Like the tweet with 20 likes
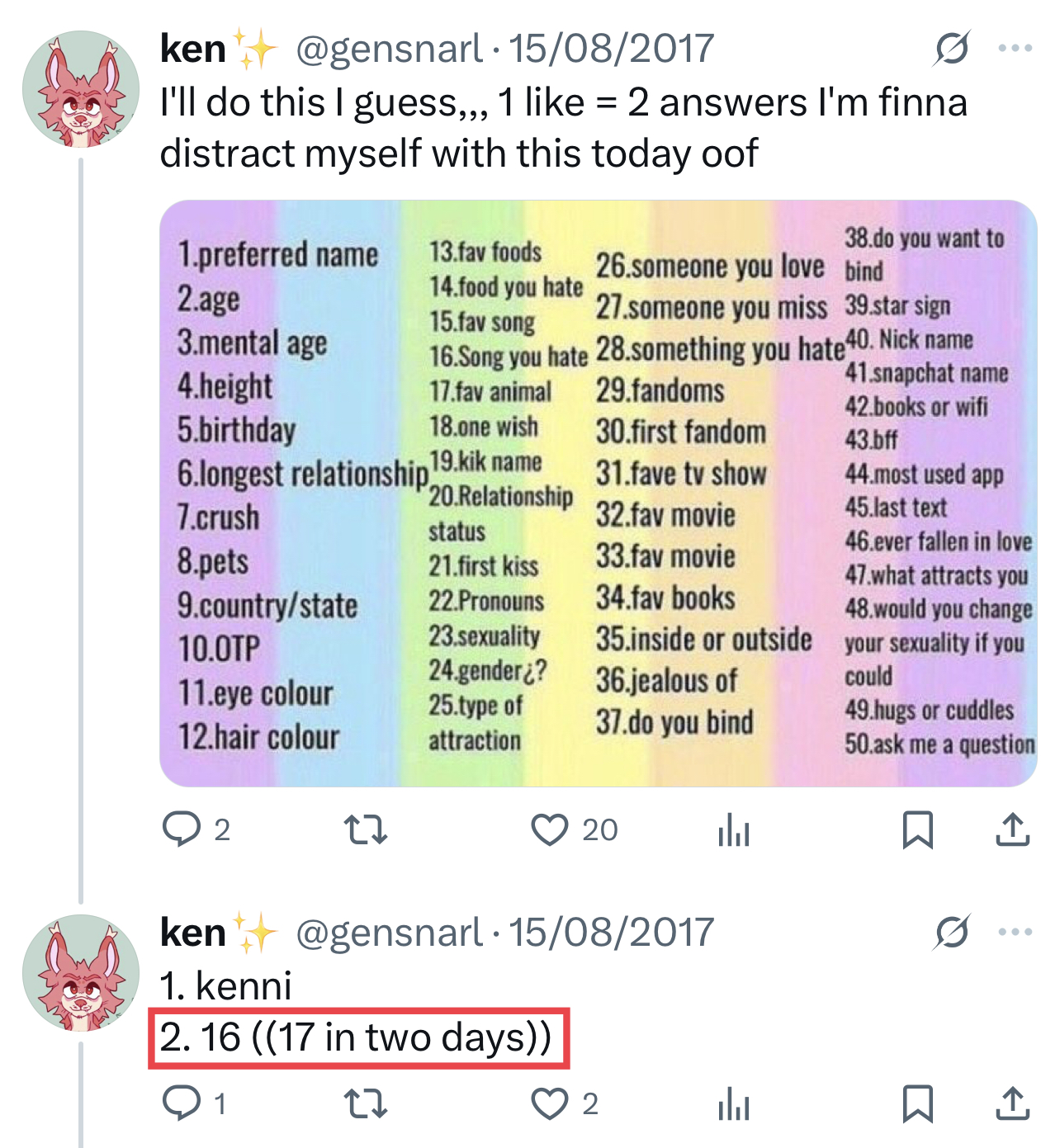Viewport: 1060px width, 1148px height. click(x=550, y=829)
